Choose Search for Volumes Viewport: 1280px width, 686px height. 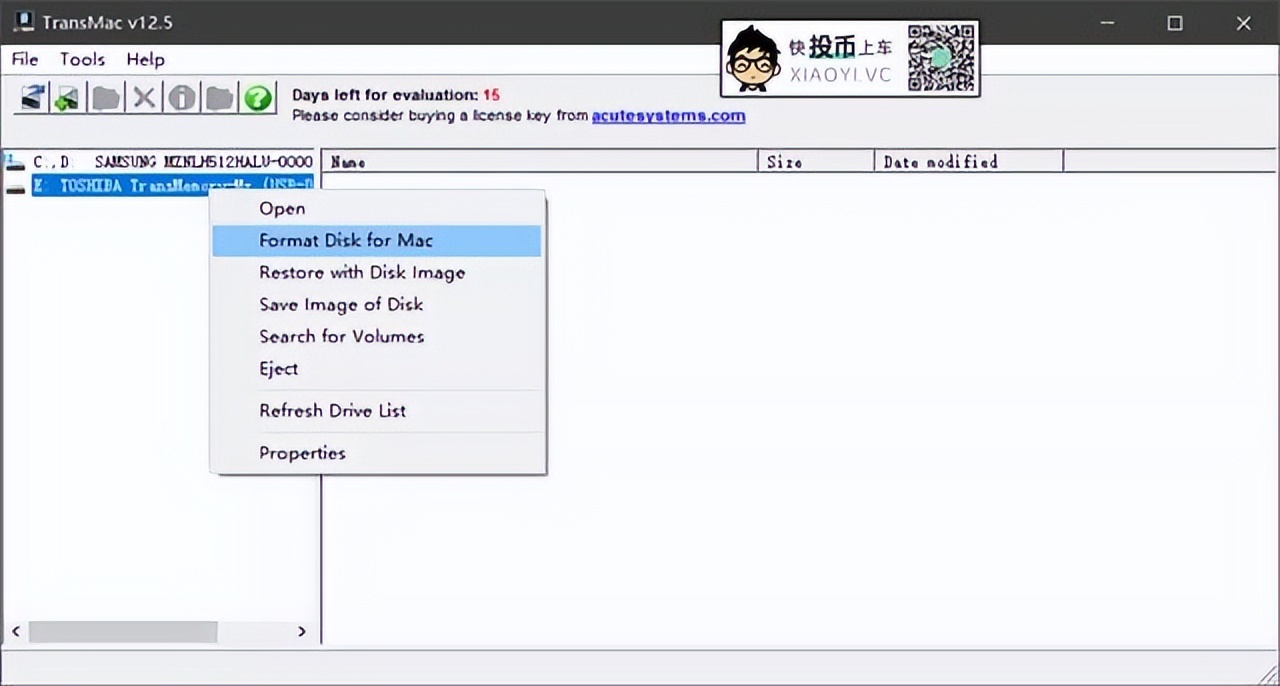coord(377,336)
